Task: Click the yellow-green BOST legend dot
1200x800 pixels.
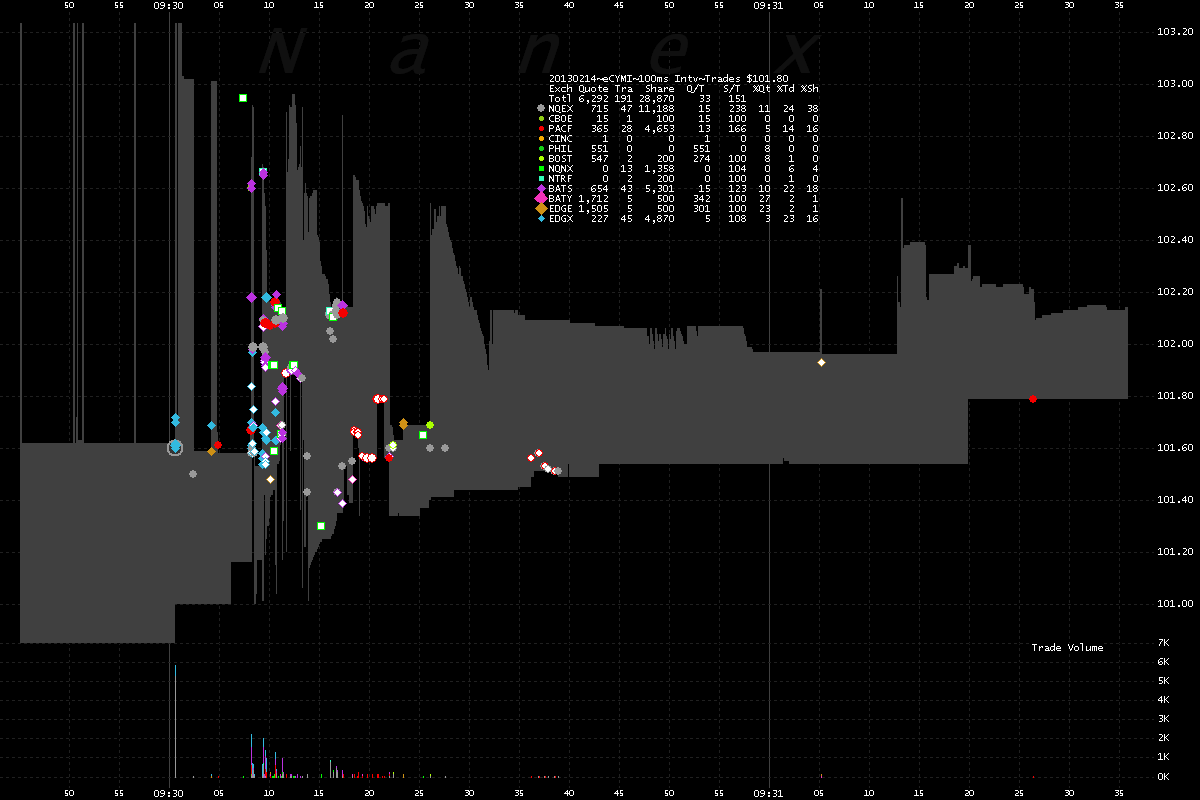Action: coord(541,158)
